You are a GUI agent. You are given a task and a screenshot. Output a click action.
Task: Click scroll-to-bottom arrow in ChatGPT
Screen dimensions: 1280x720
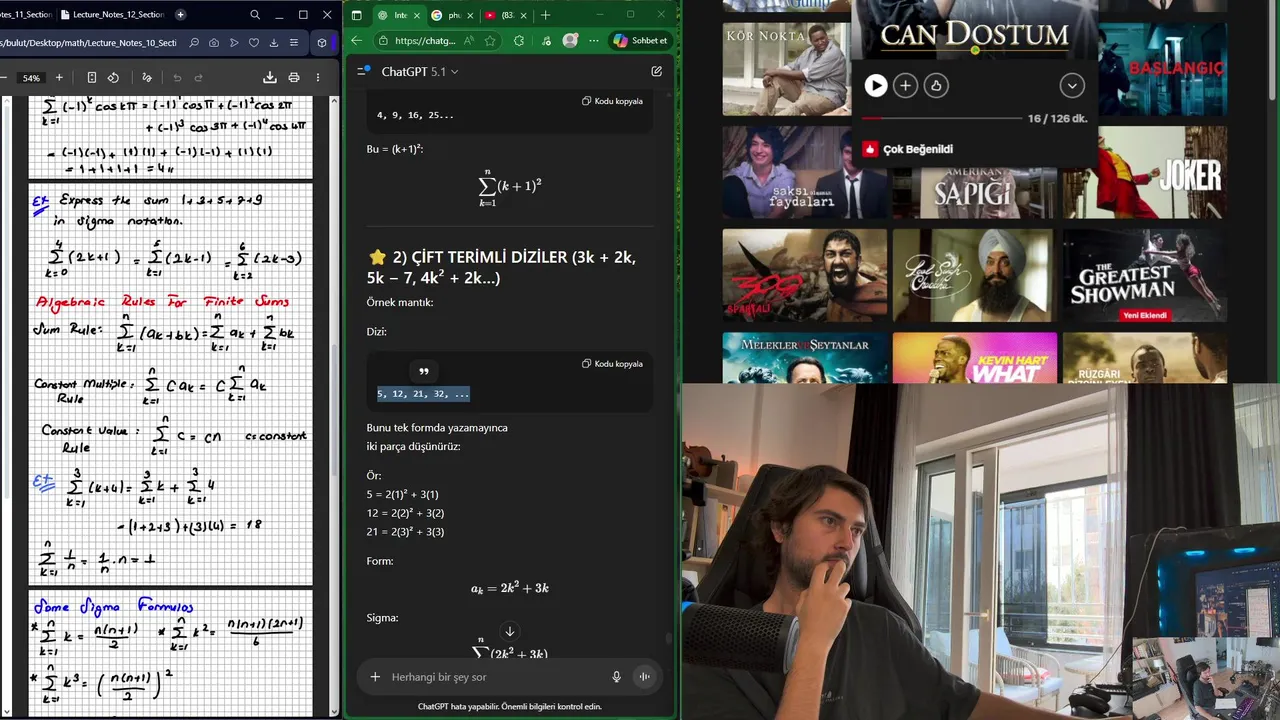[x=510, y=632]
